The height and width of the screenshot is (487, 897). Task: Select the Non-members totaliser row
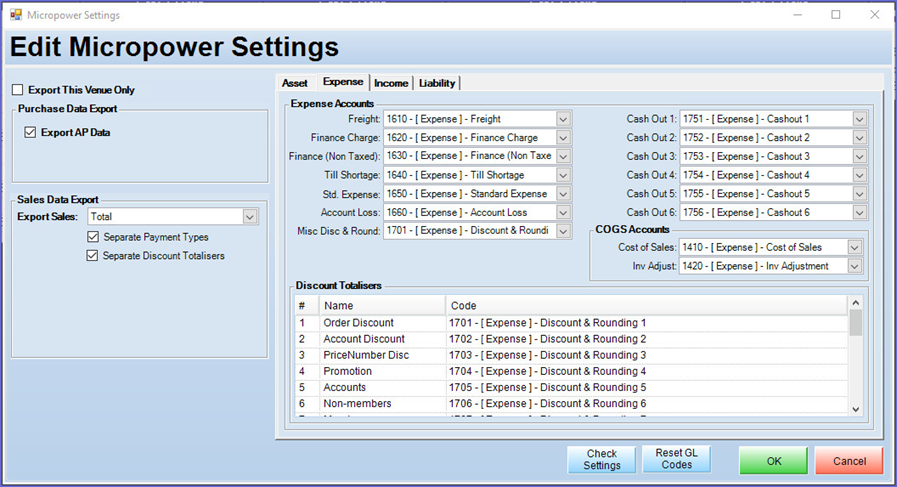(x=571, y=403)
